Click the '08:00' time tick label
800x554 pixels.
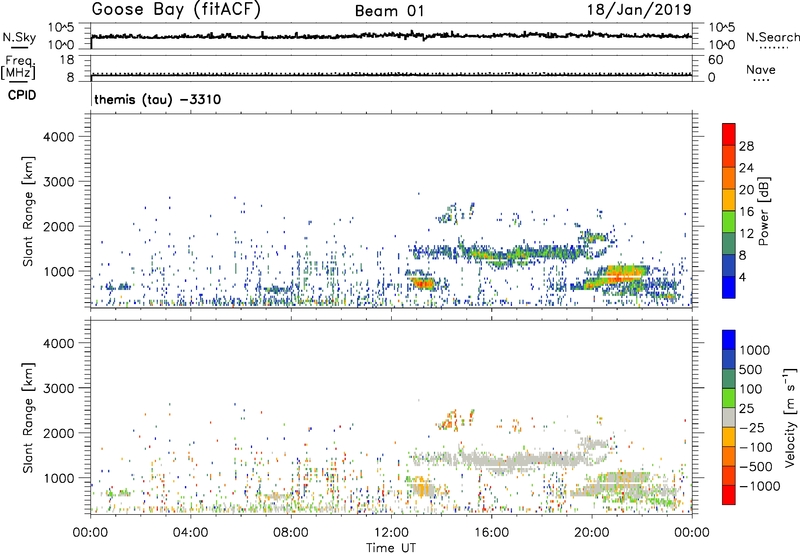tap(291, 533)
